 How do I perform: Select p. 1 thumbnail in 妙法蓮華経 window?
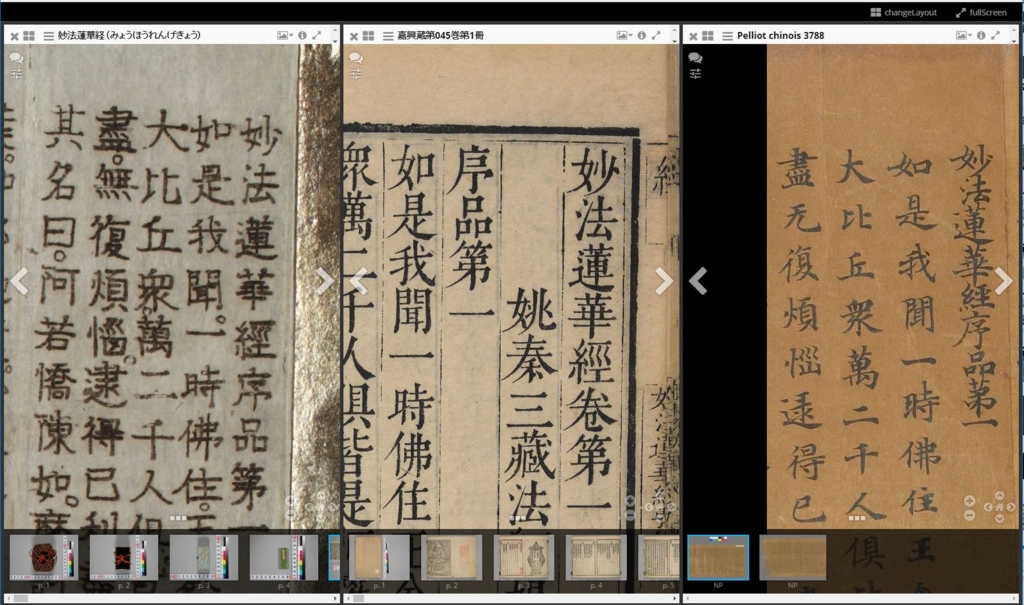pos(44,558)
